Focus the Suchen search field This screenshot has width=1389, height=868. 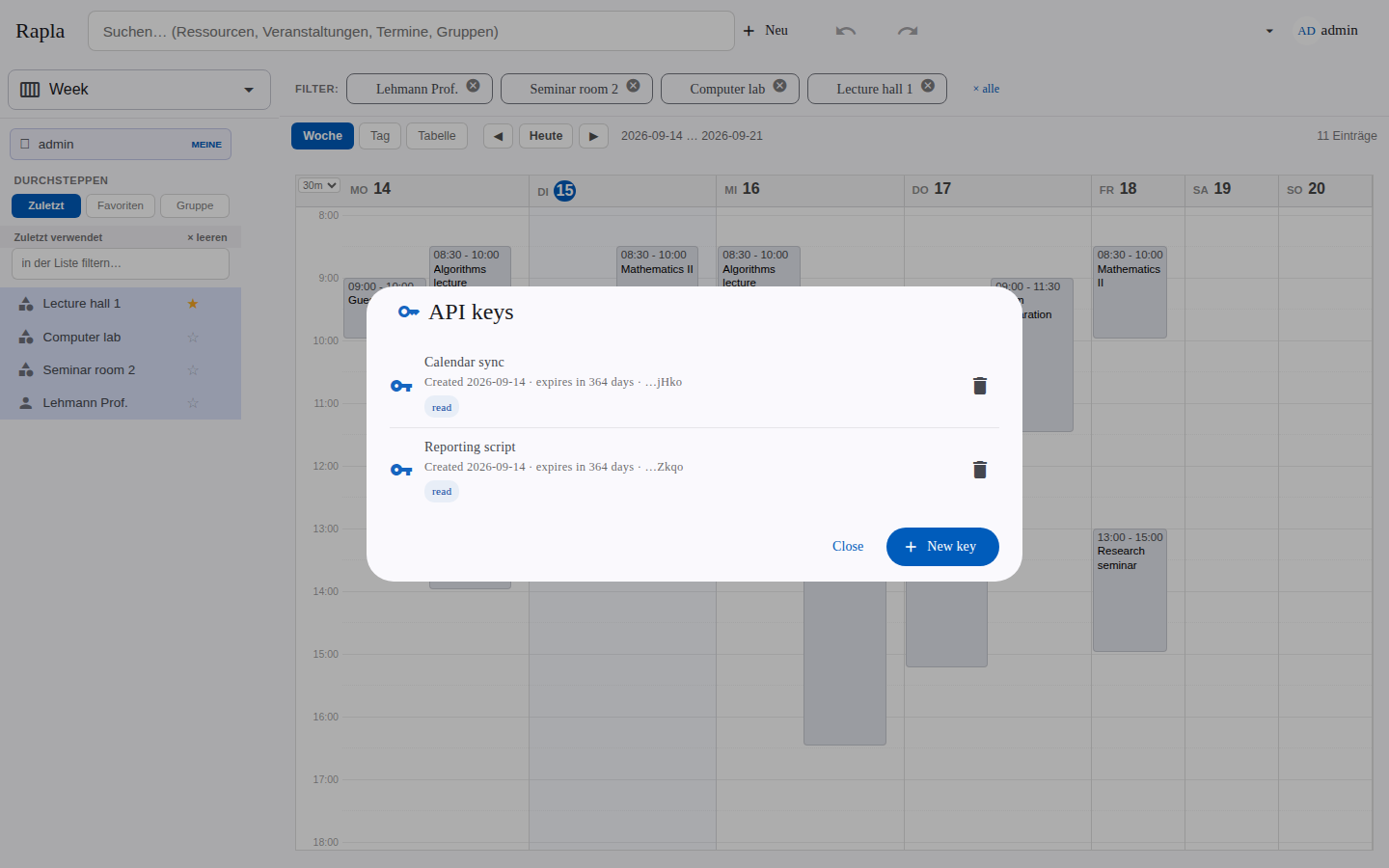coord(411,31)
